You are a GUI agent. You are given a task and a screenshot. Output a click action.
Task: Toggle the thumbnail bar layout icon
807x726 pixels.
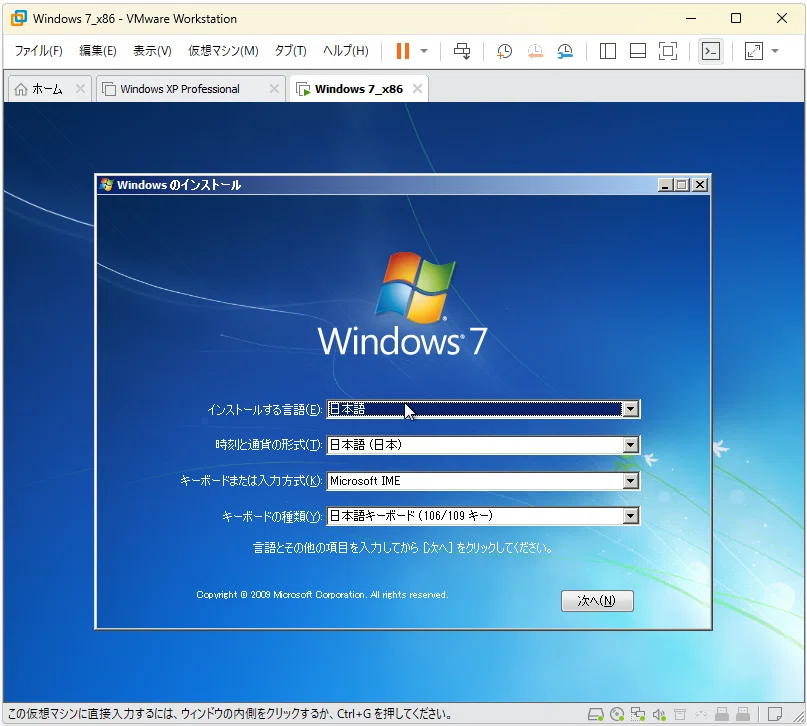638,51
